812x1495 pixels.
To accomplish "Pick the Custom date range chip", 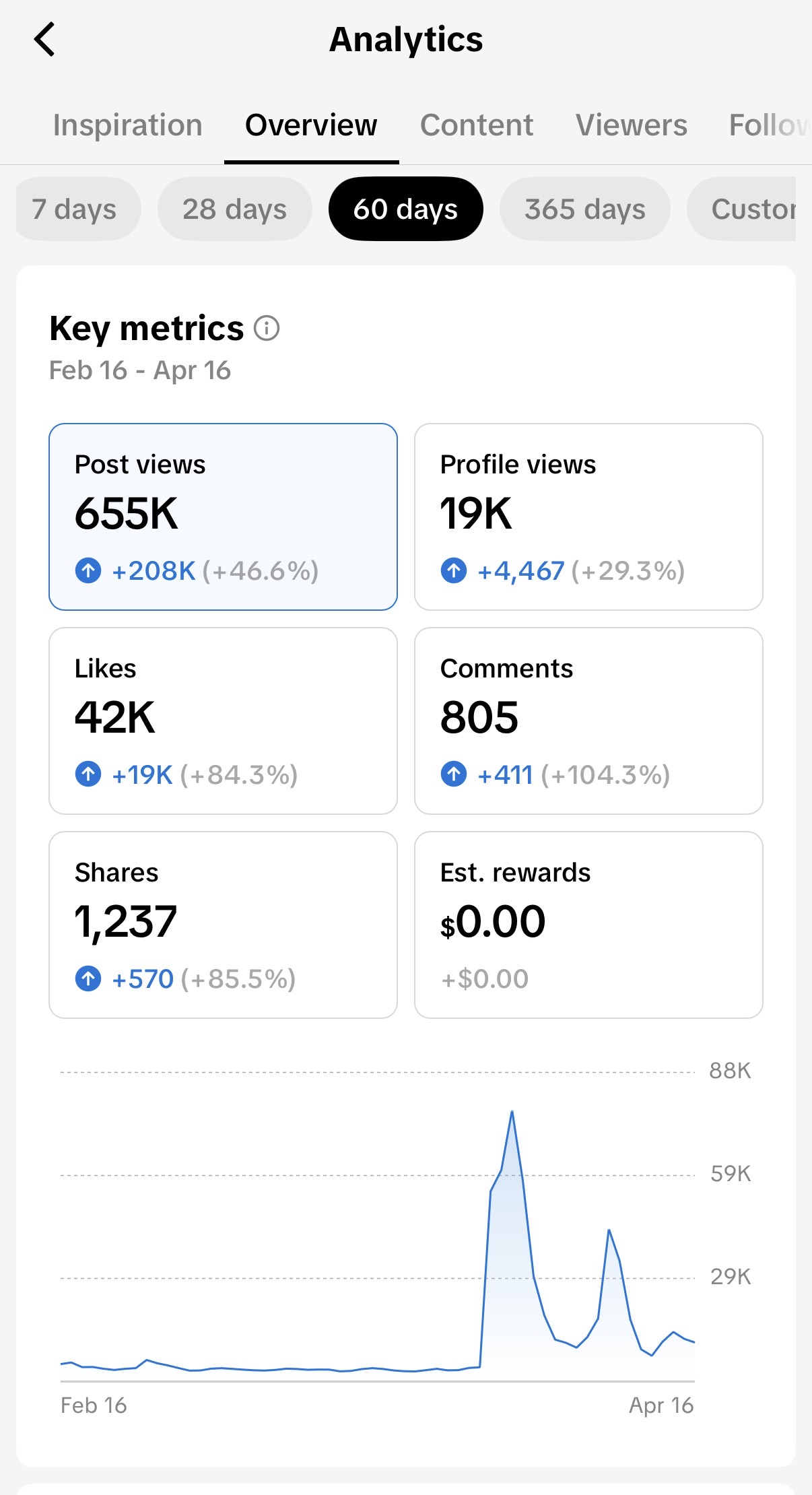I will coord(741,209).
